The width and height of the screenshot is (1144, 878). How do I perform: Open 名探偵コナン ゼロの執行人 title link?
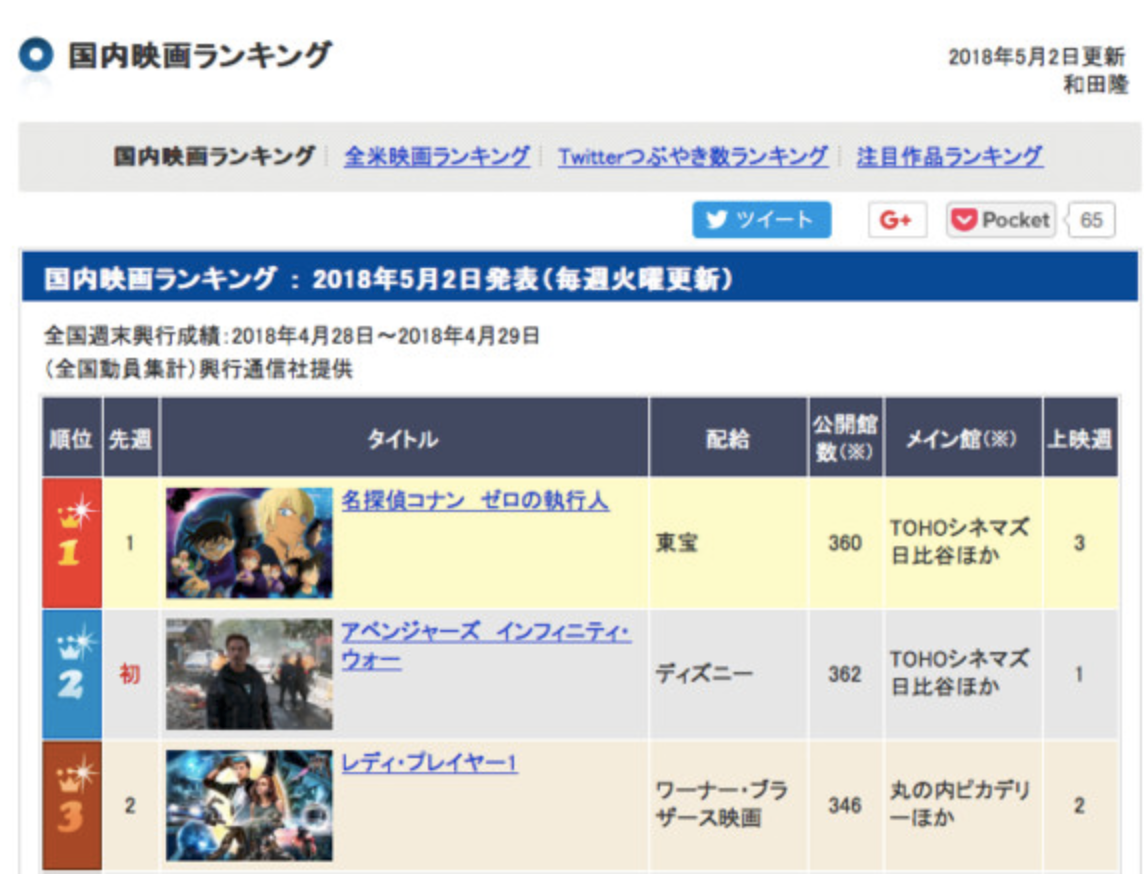click(475, 500)
